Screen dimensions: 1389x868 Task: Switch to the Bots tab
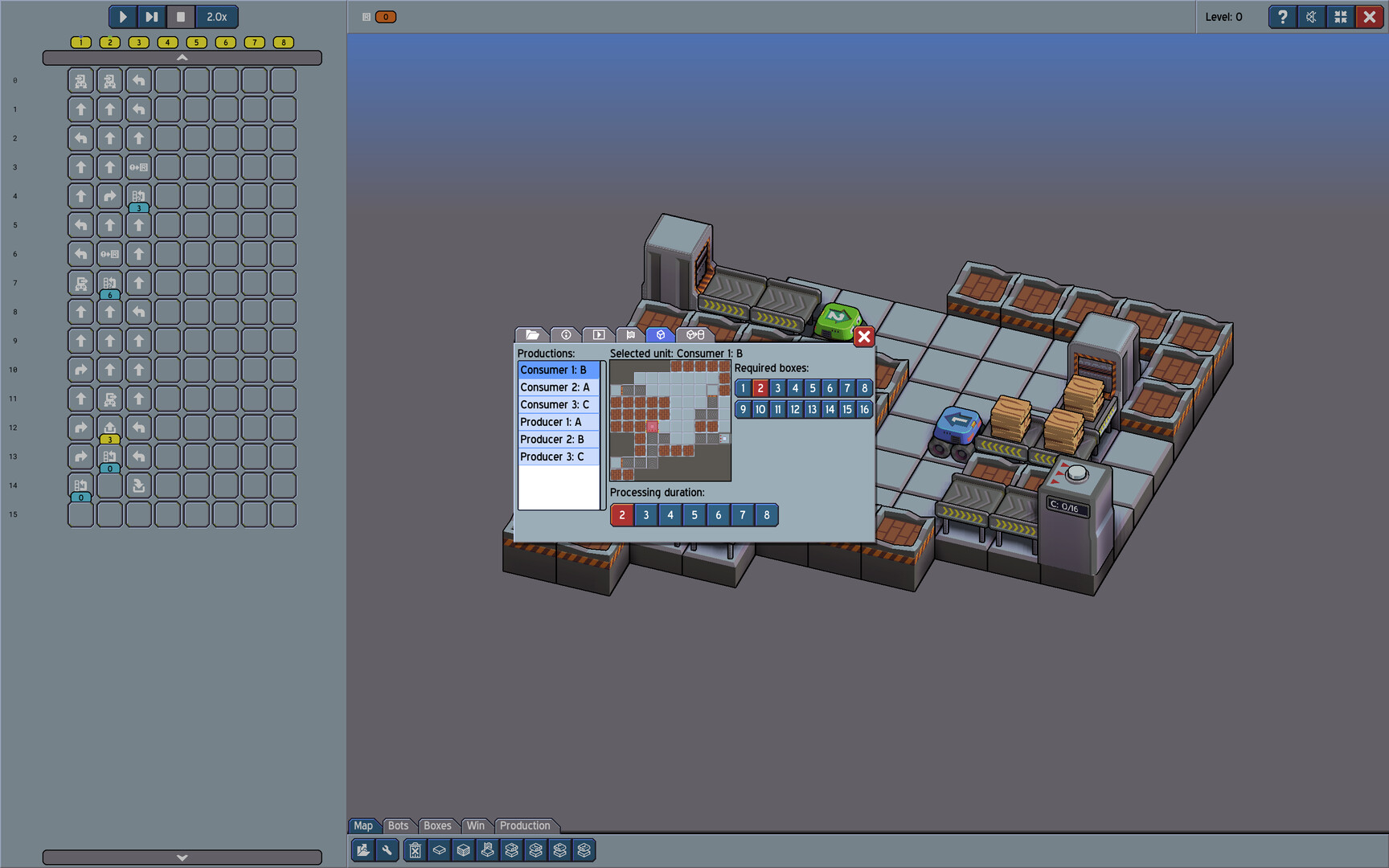click(x=398, y=825)
